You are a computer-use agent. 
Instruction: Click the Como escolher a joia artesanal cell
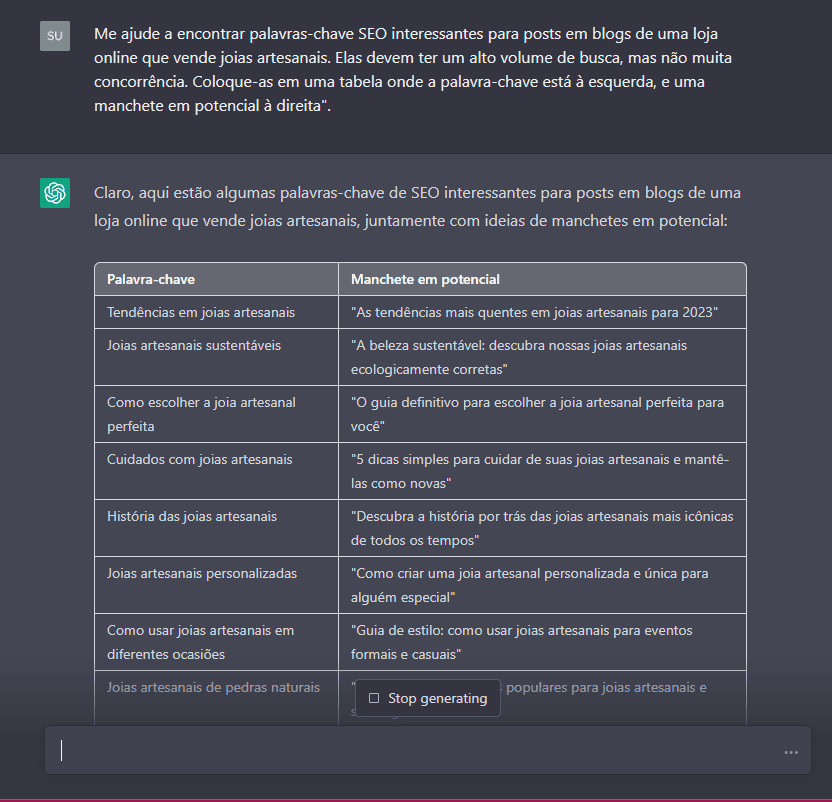tap(216, 414)
